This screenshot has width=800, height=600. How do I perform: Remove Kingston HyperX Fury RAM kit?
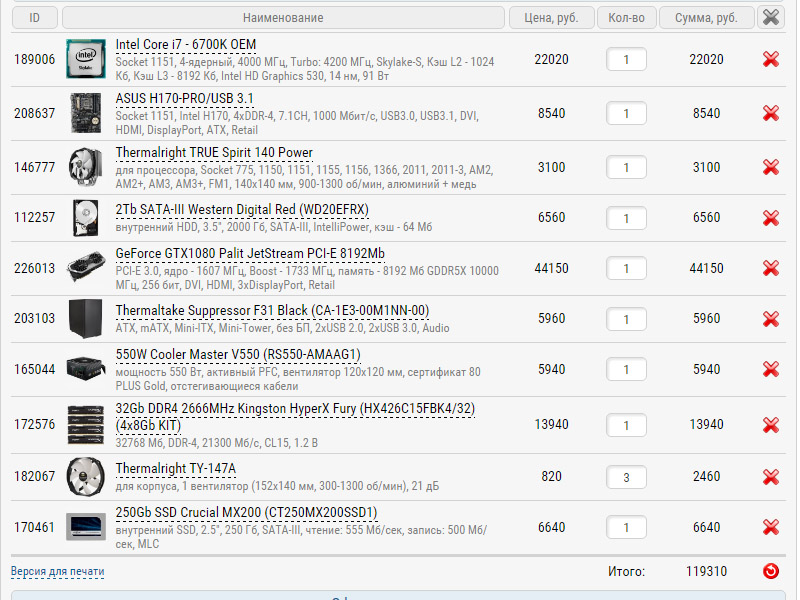pyautogui.click(x=770, y=425)
